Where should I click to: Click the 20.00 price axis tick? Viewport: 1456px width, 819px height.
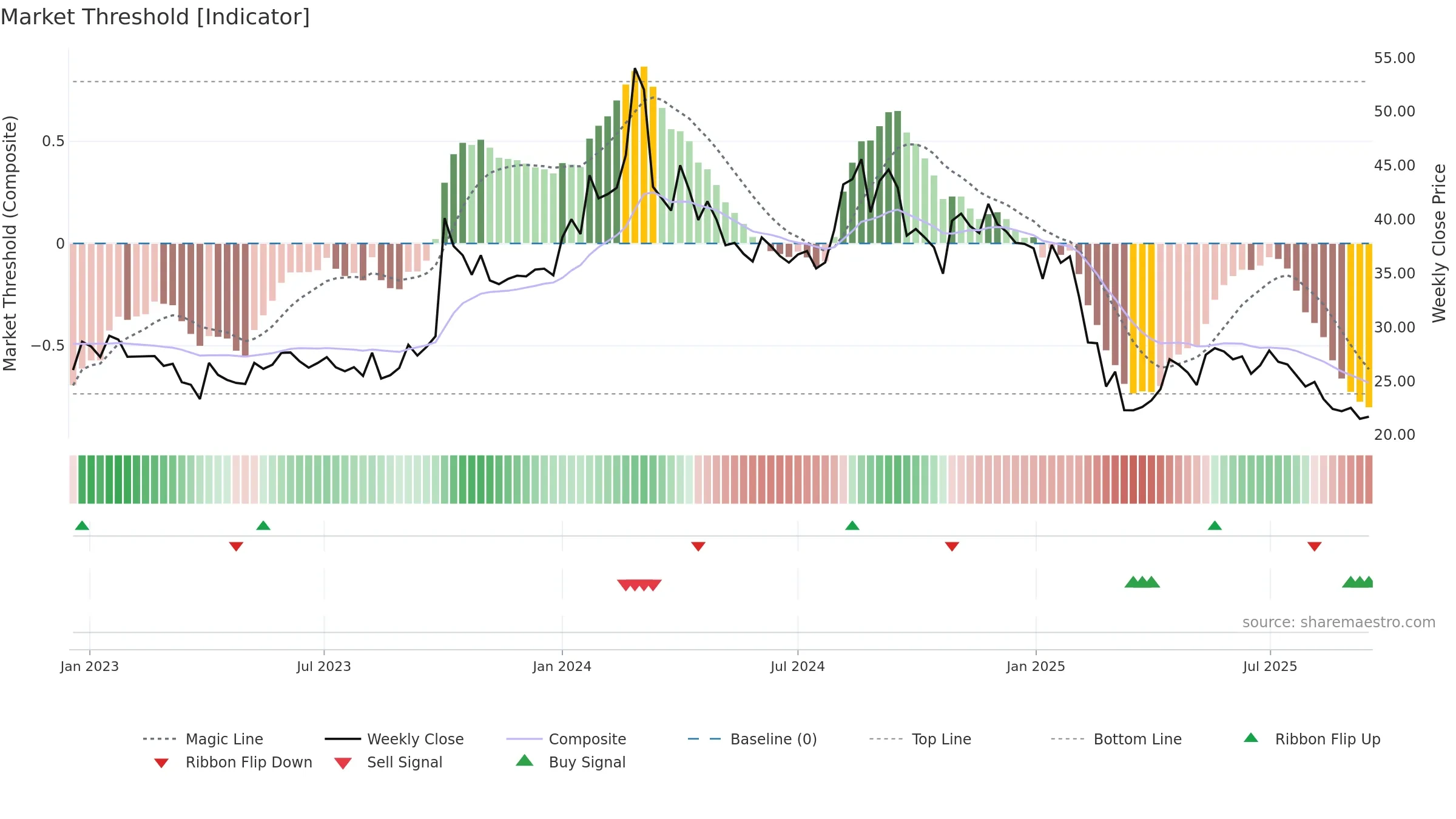1395,434
